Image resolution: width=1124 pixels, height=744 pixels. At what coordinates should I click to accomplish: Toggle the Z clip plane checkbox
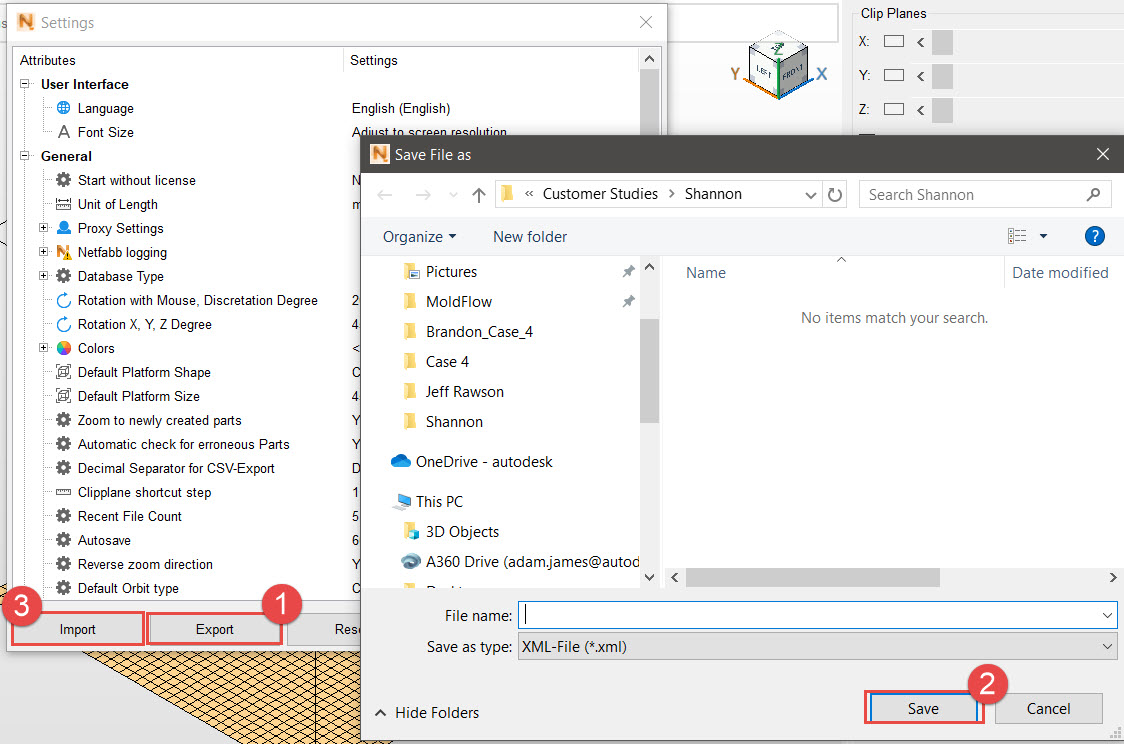(893, 109)
